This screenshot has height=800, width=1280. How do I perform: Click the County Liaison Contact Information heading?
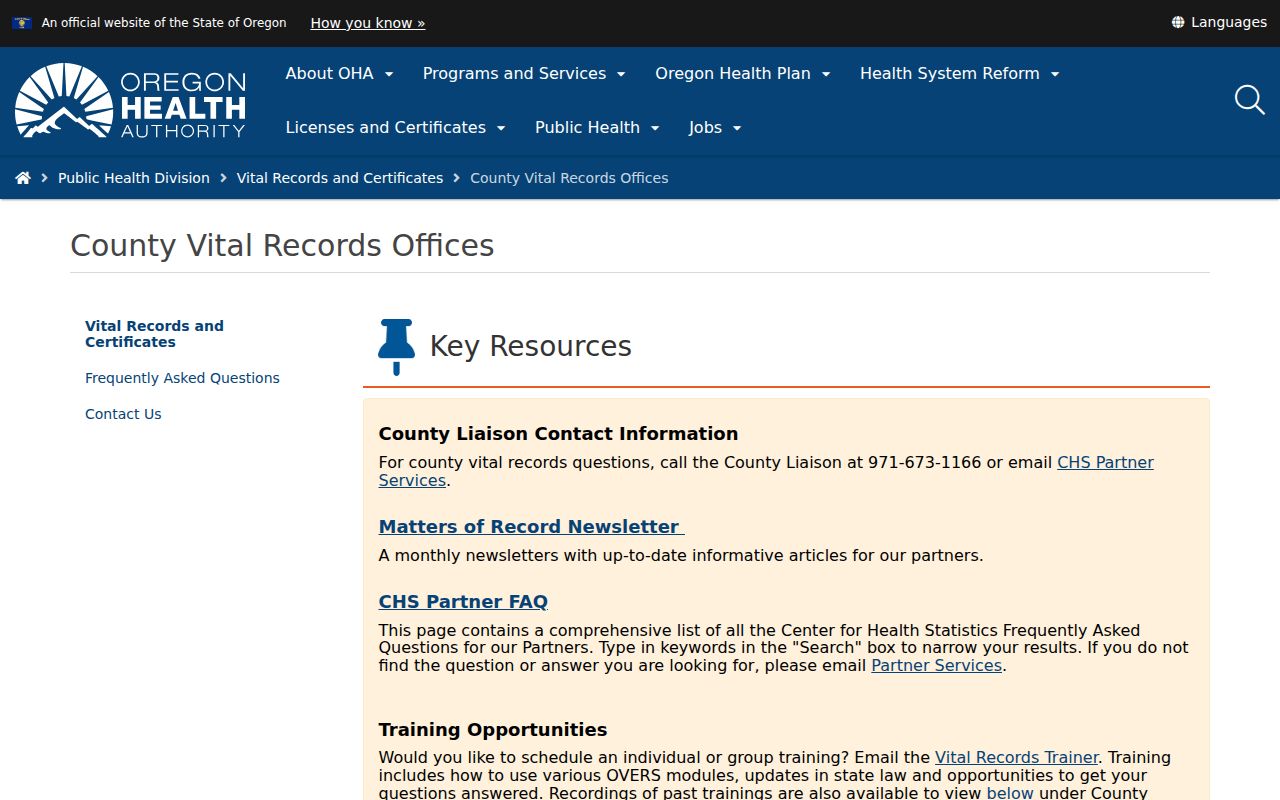point(558,434)
